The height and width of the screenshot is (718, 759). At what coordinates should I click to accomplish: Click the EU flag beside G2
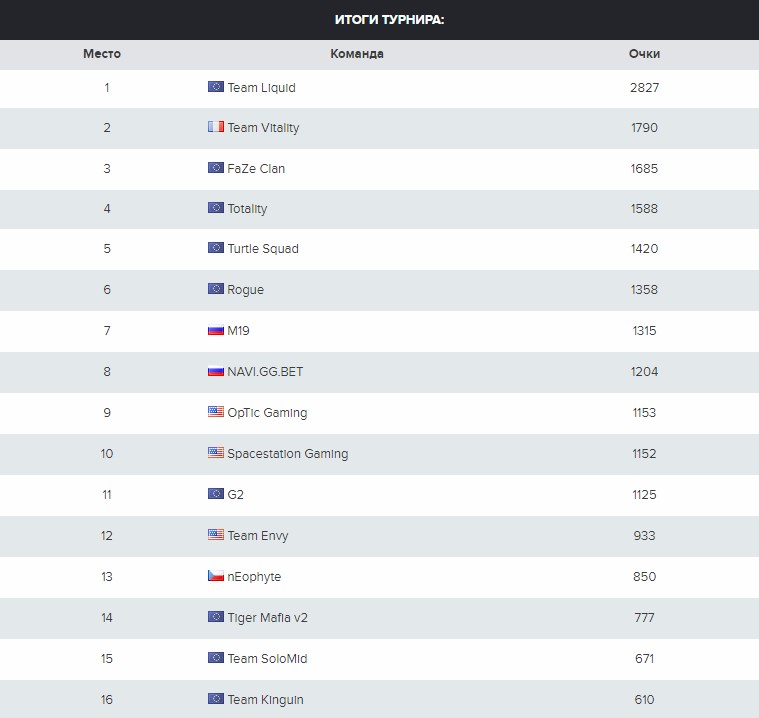[216, 494]
